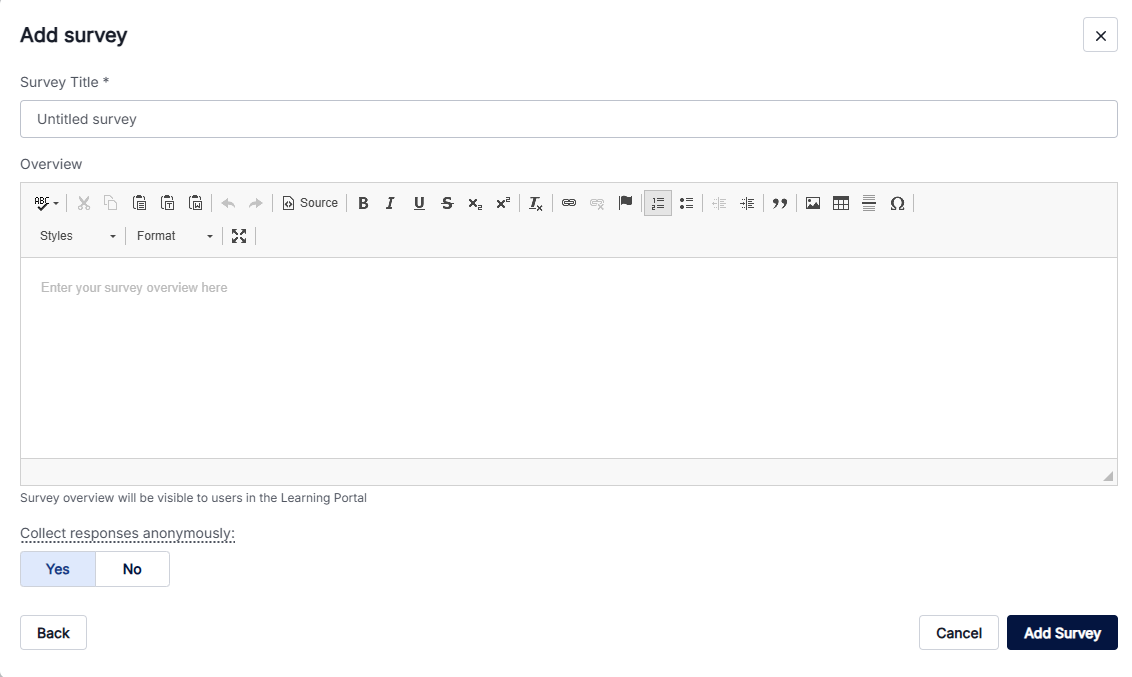Click the Remove Format icon

536,204
